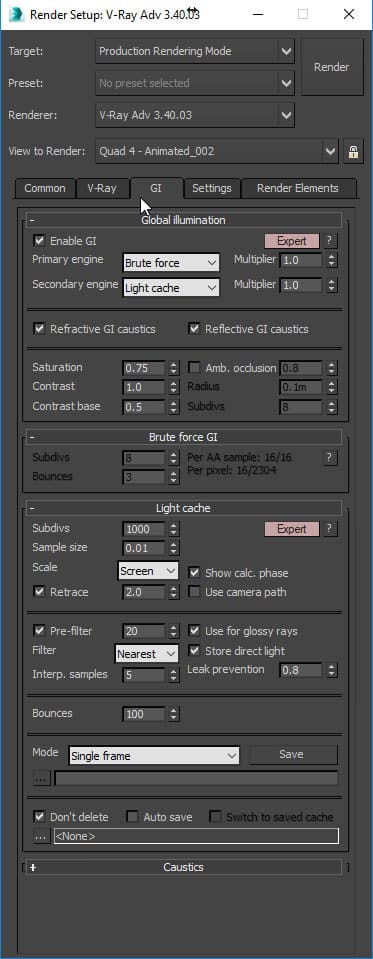
Task: Open help '?' in Brute force GI rollout
Action: point(330,457)
